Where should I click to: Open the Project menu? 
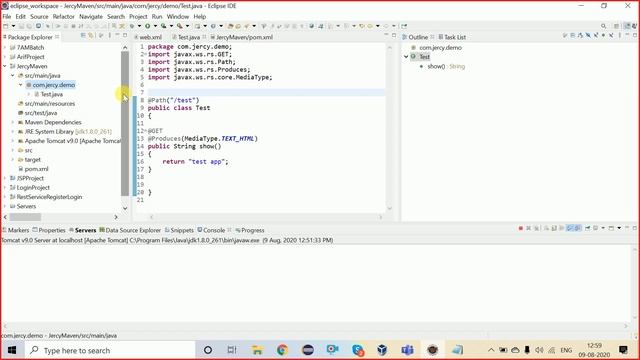point(138,16)
